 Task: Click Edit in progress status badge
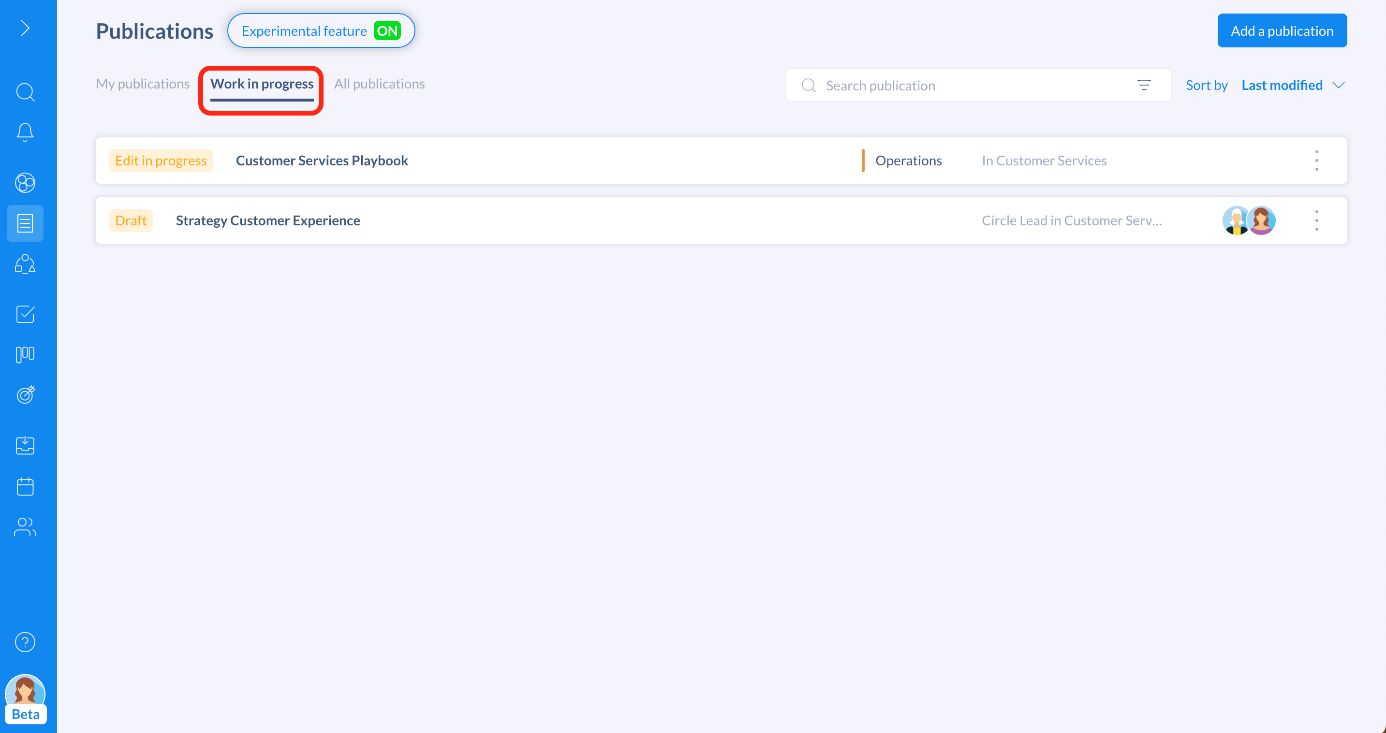(x=161, y=160)
